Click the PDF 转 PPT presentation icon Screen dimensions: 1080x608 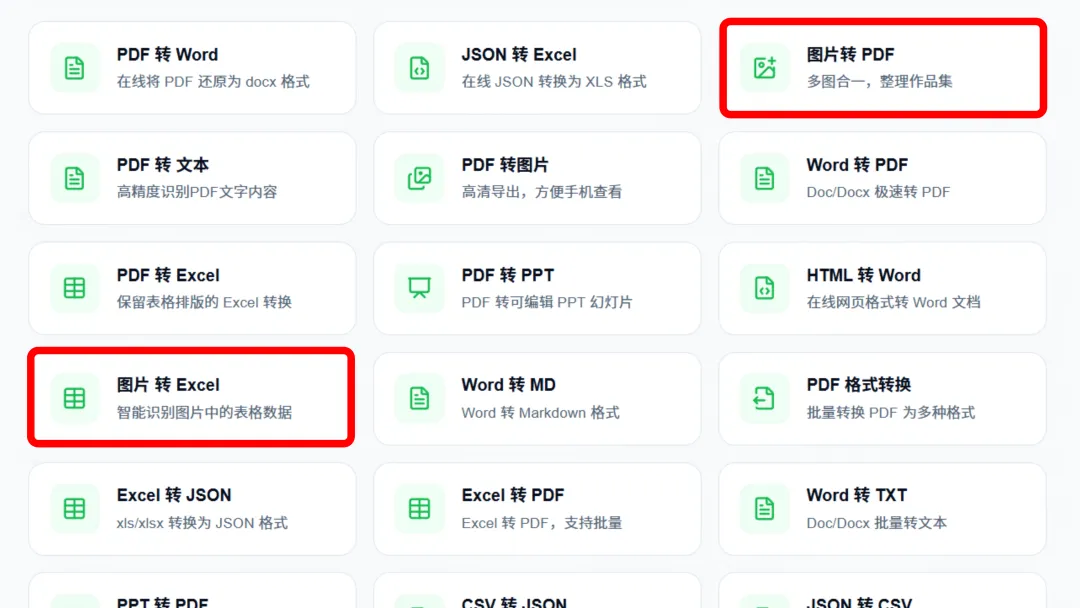coord(419,288)
